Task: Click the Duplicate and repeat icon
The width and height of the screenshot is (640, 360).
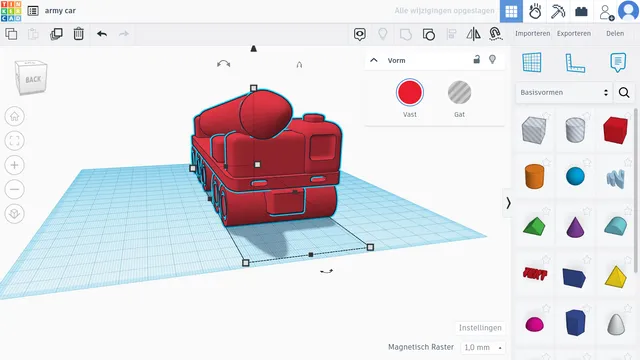Action: 56,34
